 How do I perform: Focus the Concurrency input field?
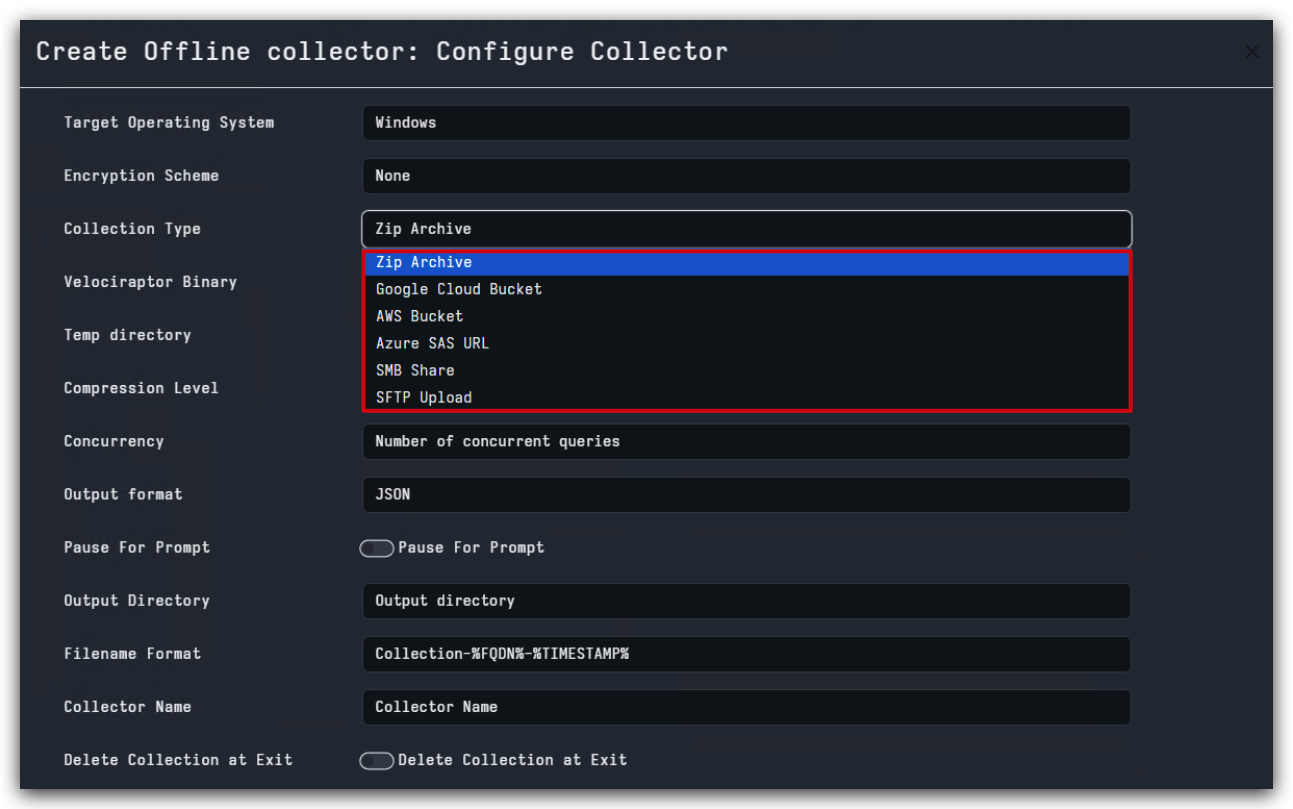(746, 442)
